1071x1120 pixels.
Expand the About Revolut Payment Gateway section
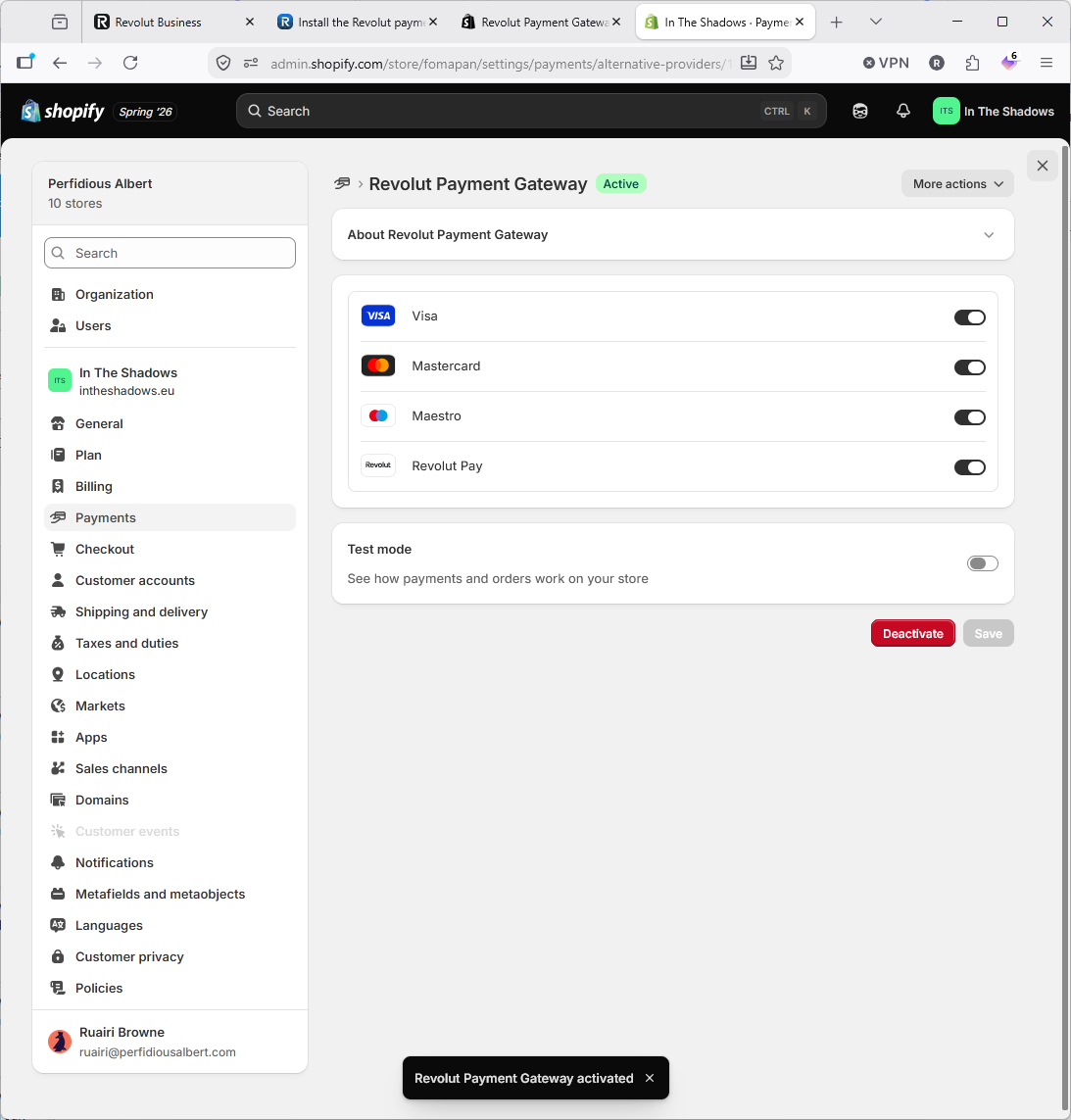coord(673,234)
